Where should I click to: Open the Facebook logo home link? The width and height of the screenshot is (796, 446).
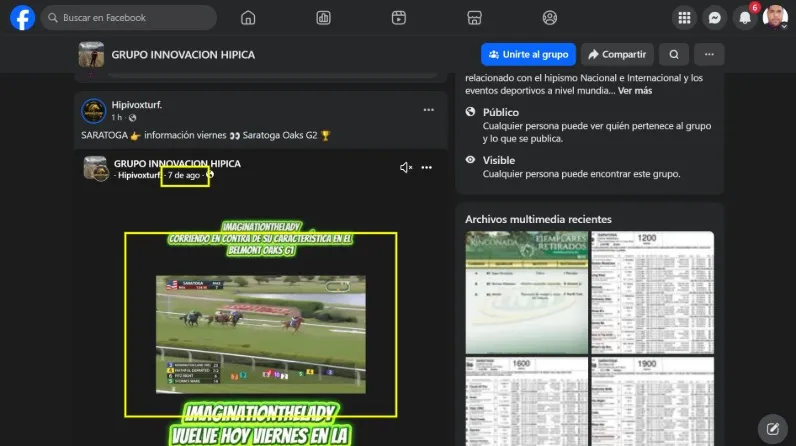click(x=22, y=18)
